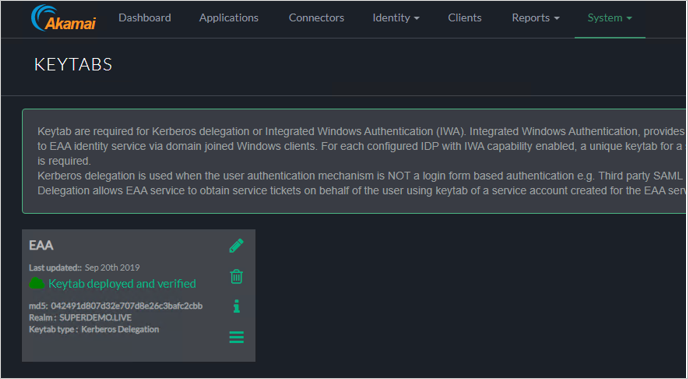Click the EAA keytab card title

[x=41, y=245]
